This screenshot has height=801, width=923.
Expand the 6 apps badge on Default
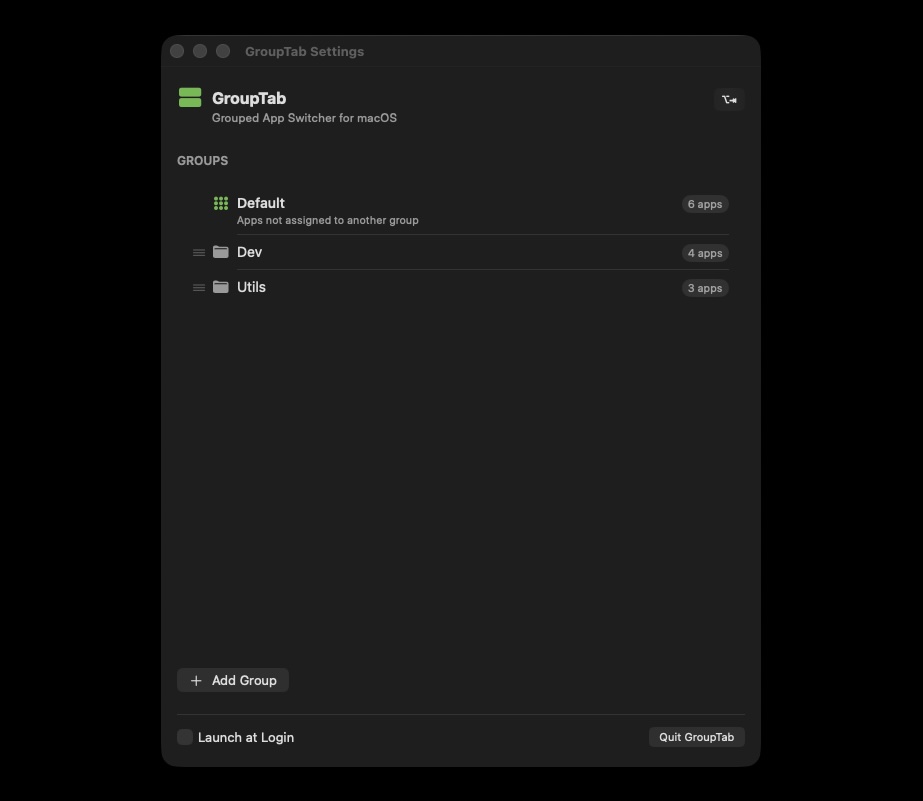click(x=704, y=204)
